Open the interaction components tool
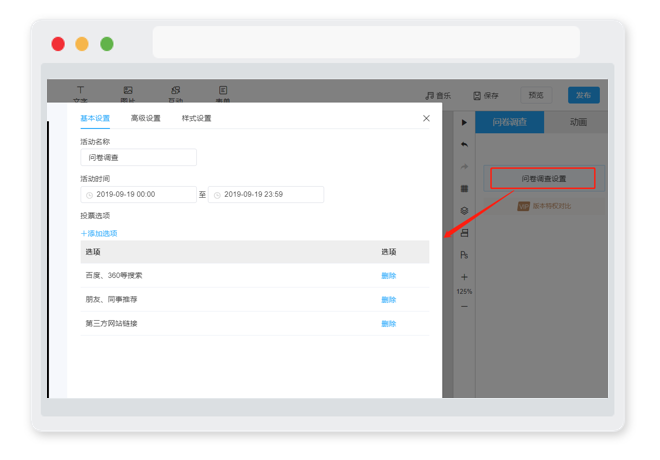660x460 pixels. (x=176, y=94)
